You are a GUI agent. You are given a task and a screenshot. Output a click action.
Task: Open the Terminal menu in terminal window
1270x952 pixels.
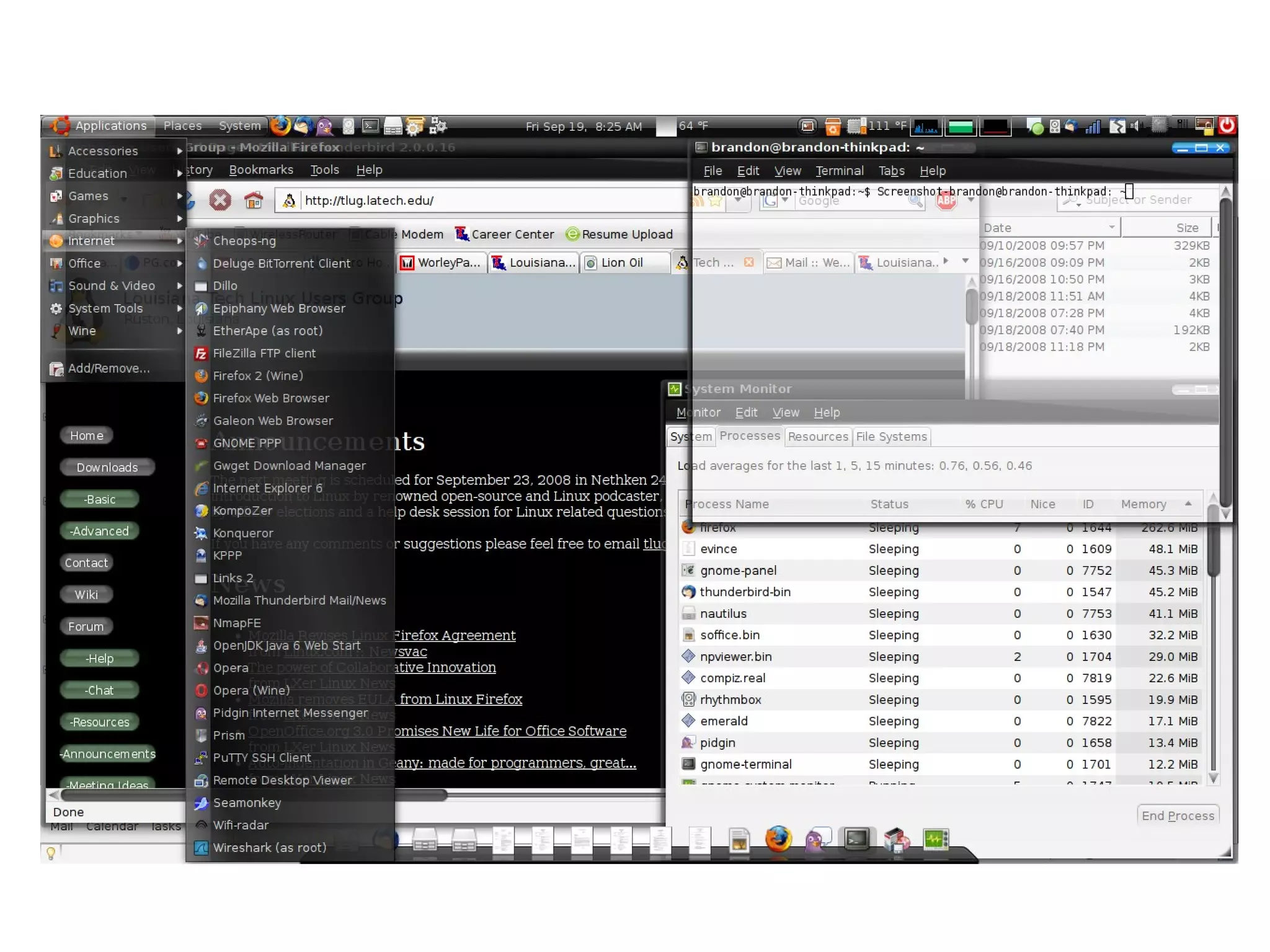coord(839,171)
